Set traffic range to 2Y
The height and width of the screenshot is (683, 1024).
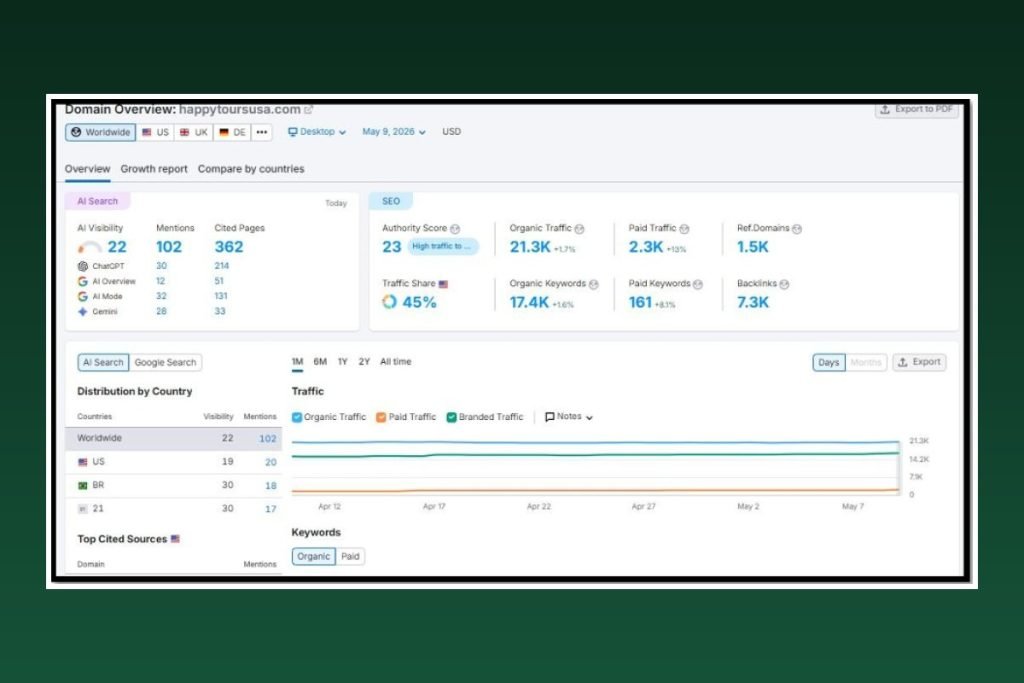click(364, 362)
